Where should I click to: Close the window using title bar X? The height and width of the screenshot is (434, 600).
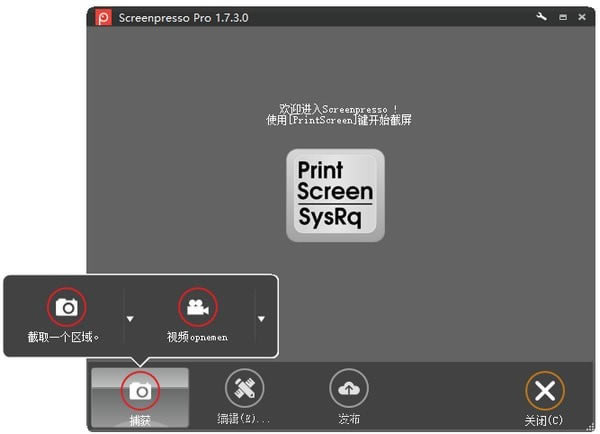pyautogui.click(x=582, y=17)
